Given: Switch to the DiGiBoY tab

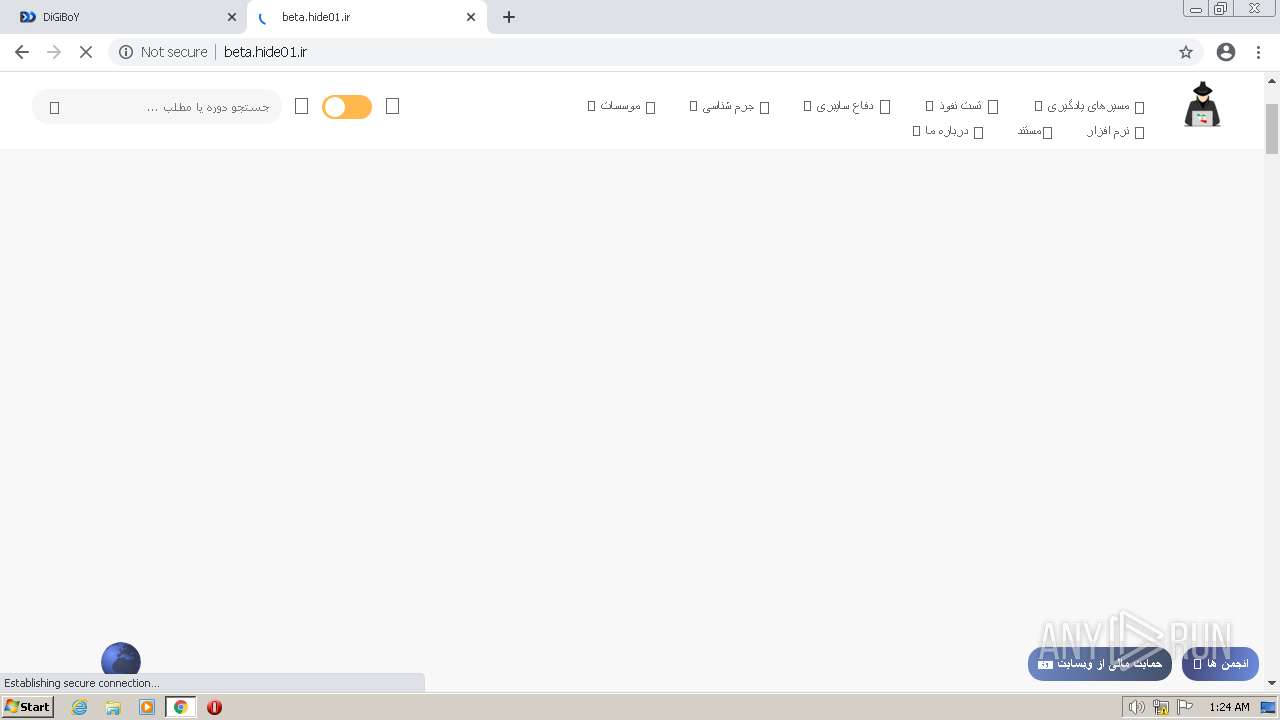Looking at the screenshot, I should [125, 17].
